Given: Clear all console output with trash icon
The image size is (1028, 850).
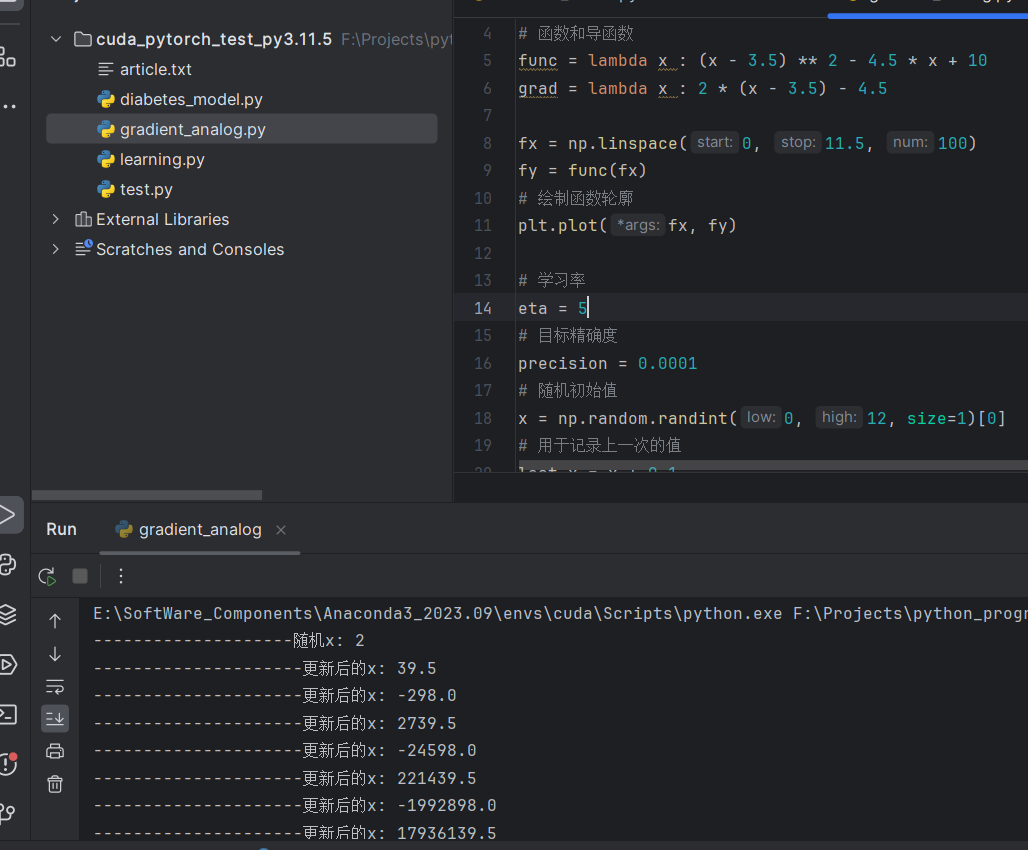Looking at the screenshot, I should pos(55,784).
